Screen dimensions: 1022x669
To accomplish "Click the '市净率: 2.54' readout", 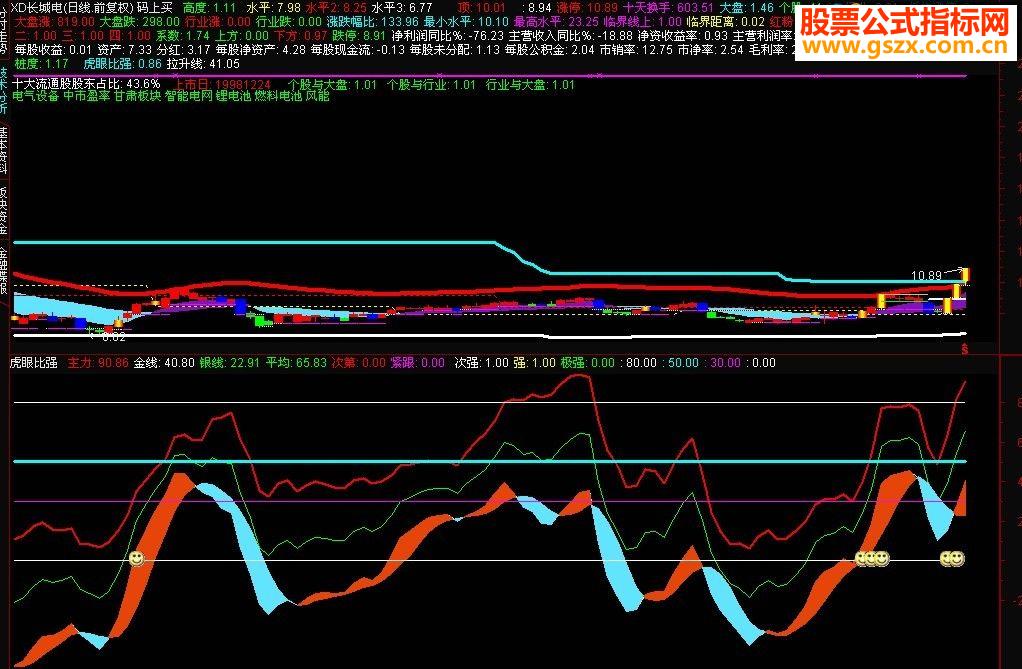I will (710, 50).
